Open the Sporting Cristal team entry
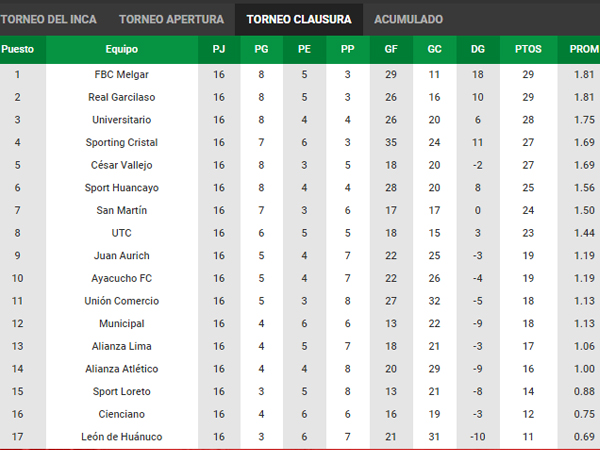 pos(122,143)
